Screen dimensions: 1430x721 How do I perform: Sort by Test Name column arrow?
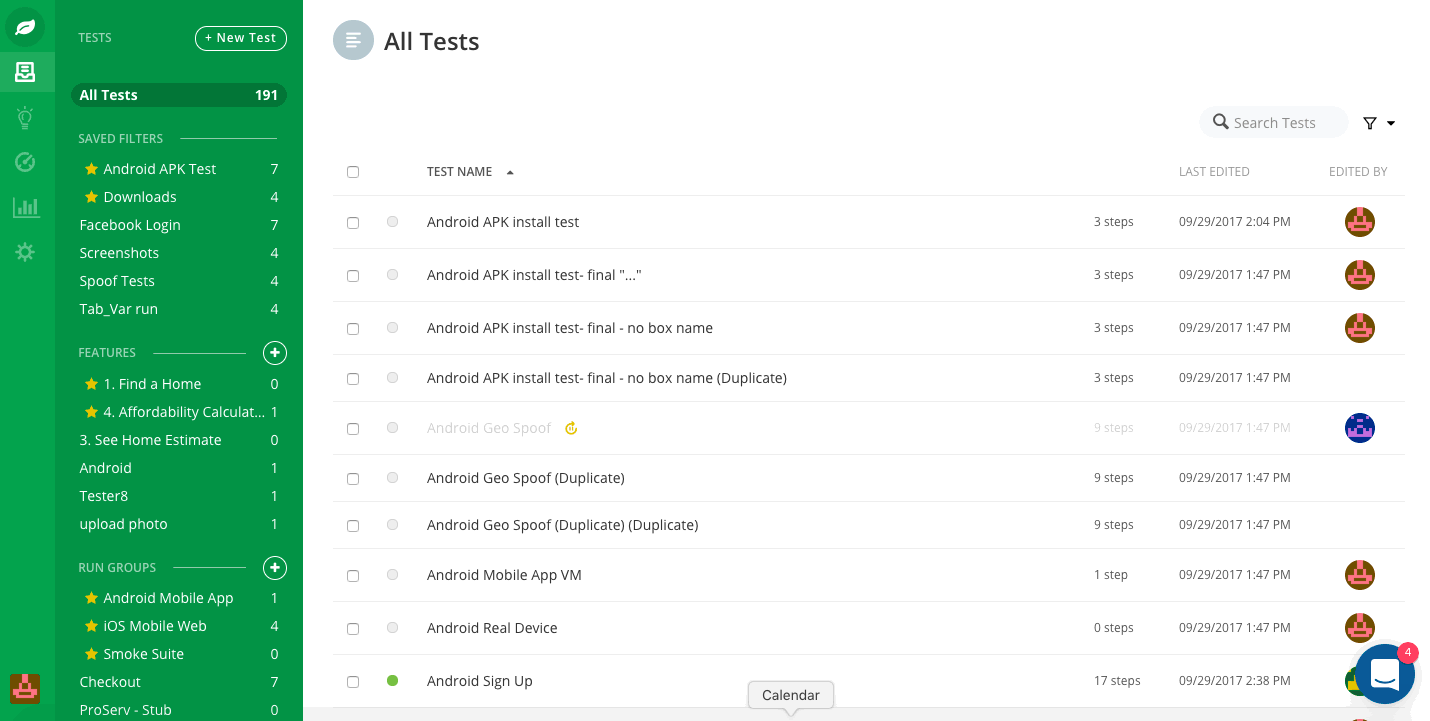(510, 172)
